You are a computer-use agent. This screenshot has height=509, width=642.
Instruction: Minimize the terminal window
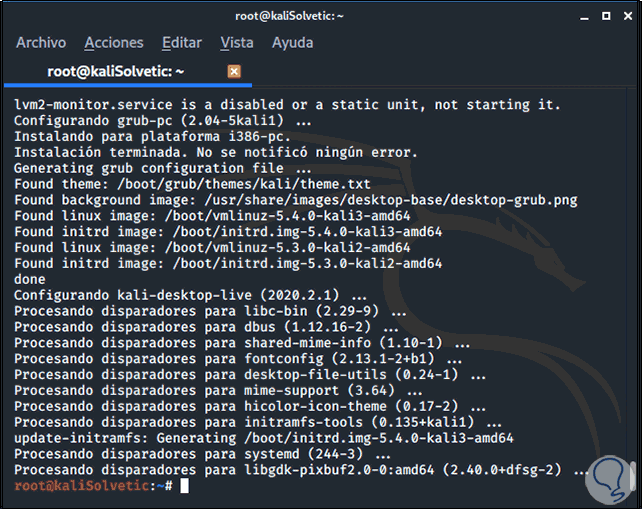coord(584,16)
